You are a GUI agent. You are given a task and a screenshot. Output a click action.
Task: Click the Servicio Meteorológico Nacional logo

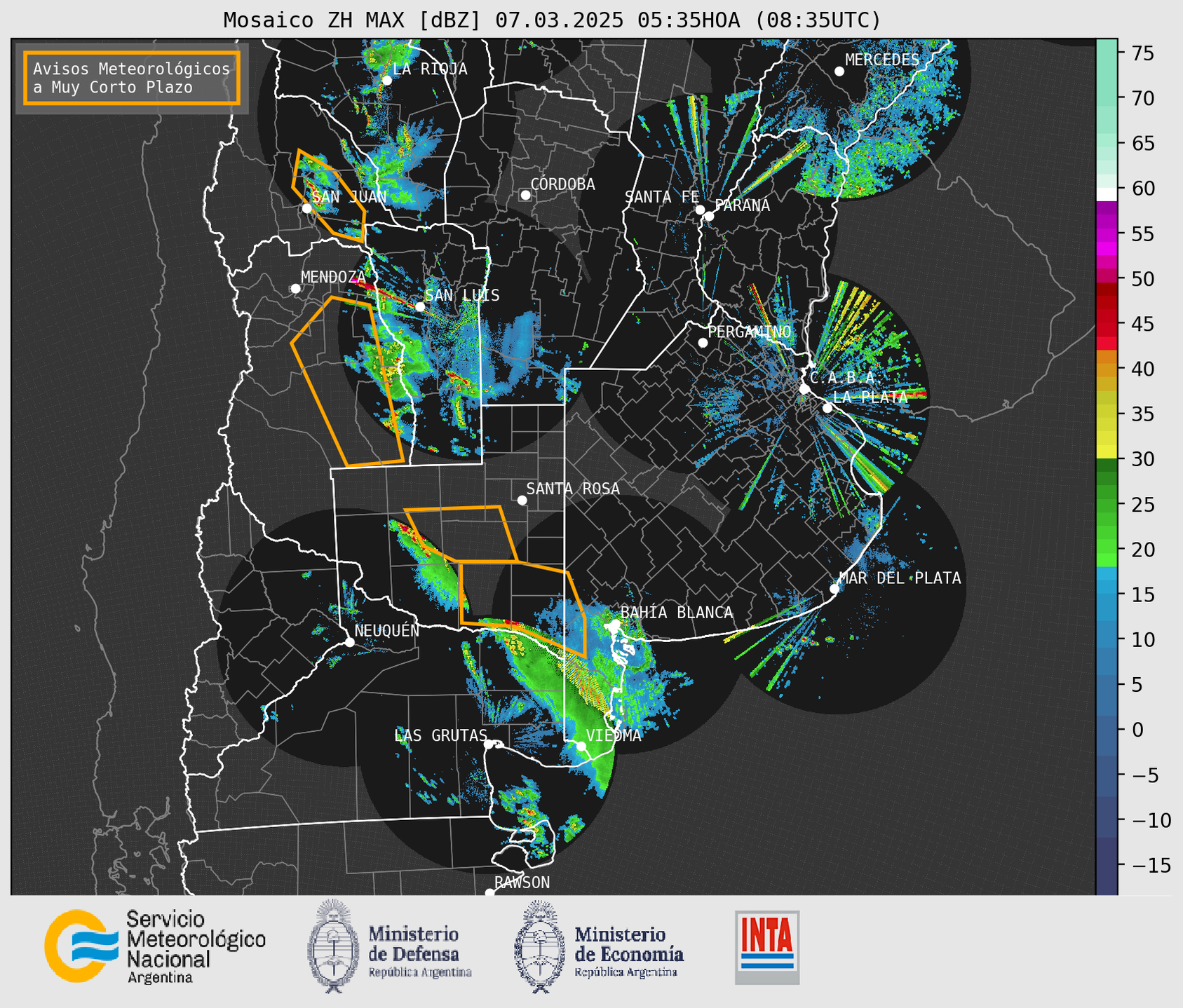click(155, 946)
